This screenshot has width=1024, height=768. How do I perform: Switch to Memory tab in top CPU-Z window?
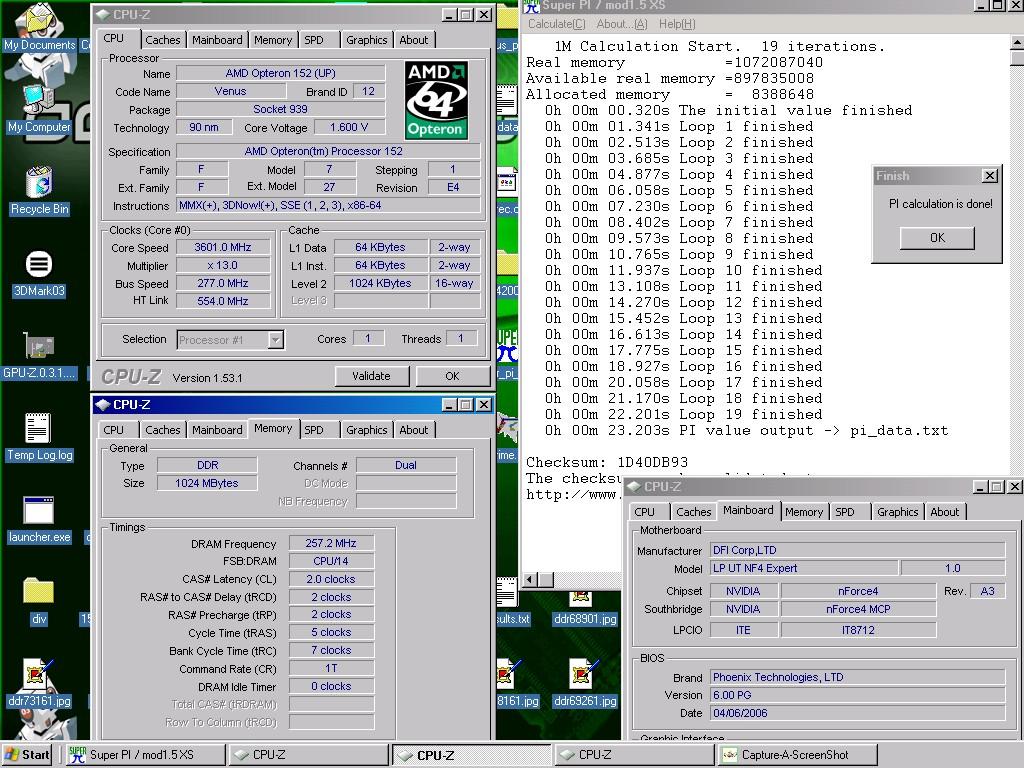click(272, 40)
